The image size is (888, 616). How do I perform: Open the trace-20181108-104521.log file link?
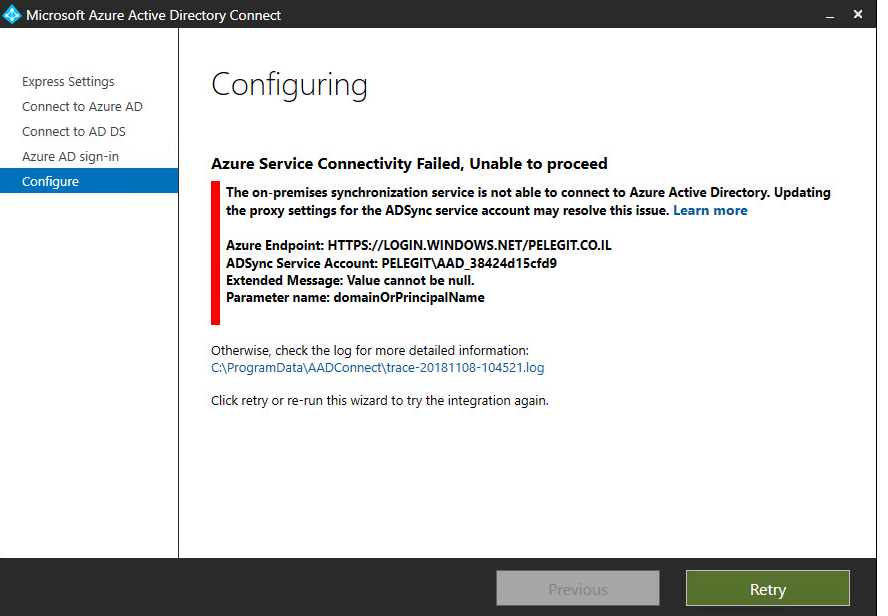[x=377, y=367]
